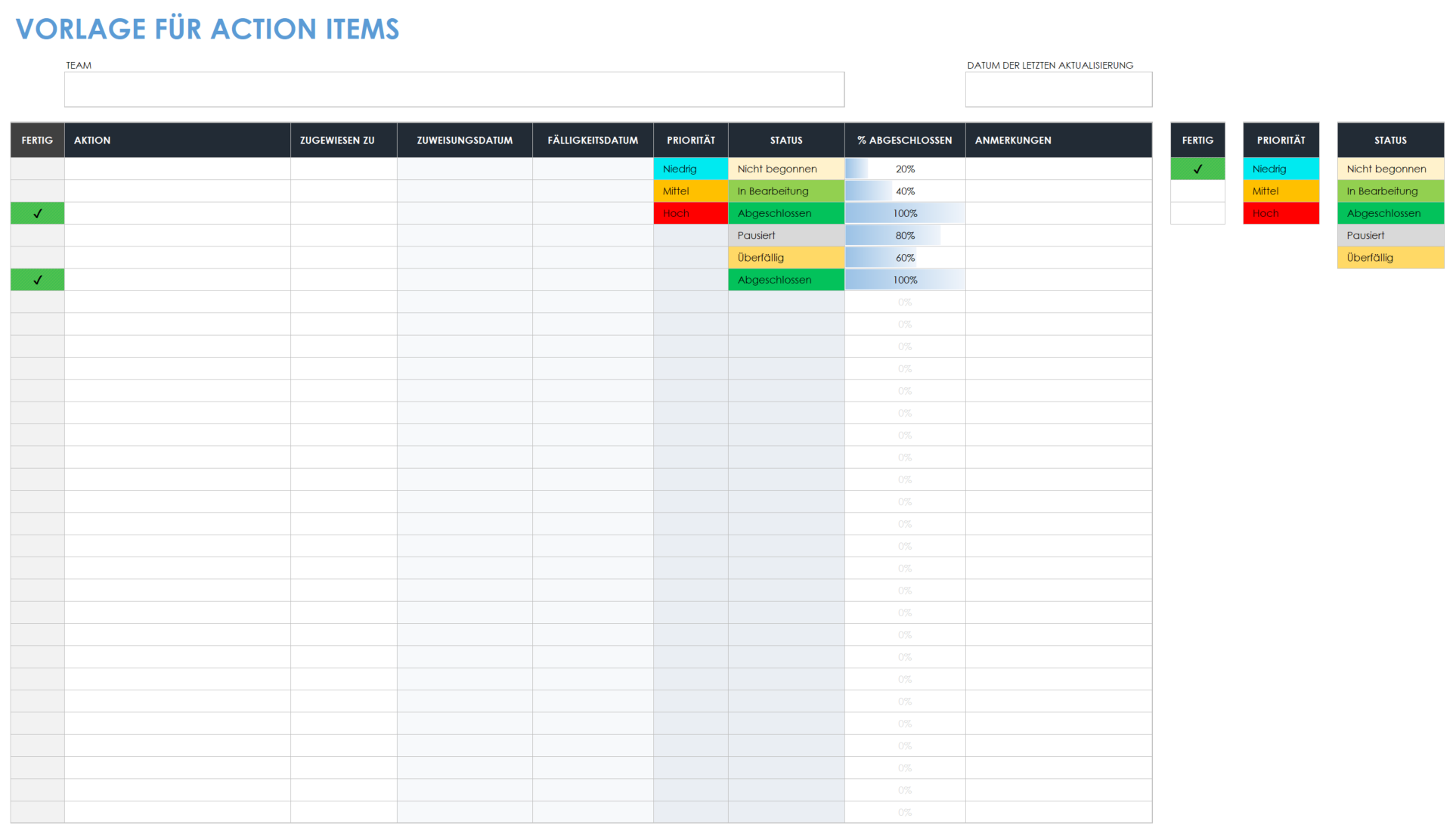Open the Überfällig status cell in main table
1456x831 pixels.
(786, 258)
